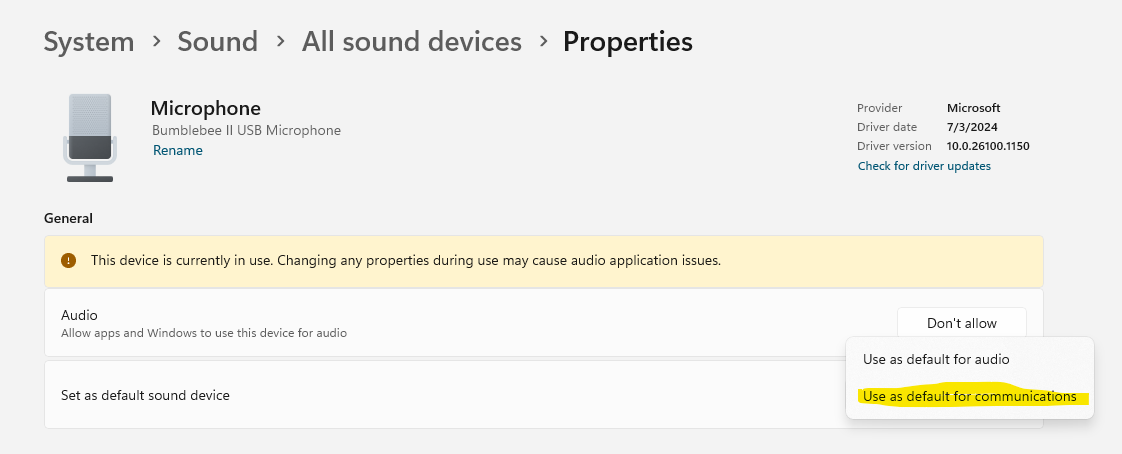Click the Bumblebee II USB Microphone subtitle

pos(246,130)
